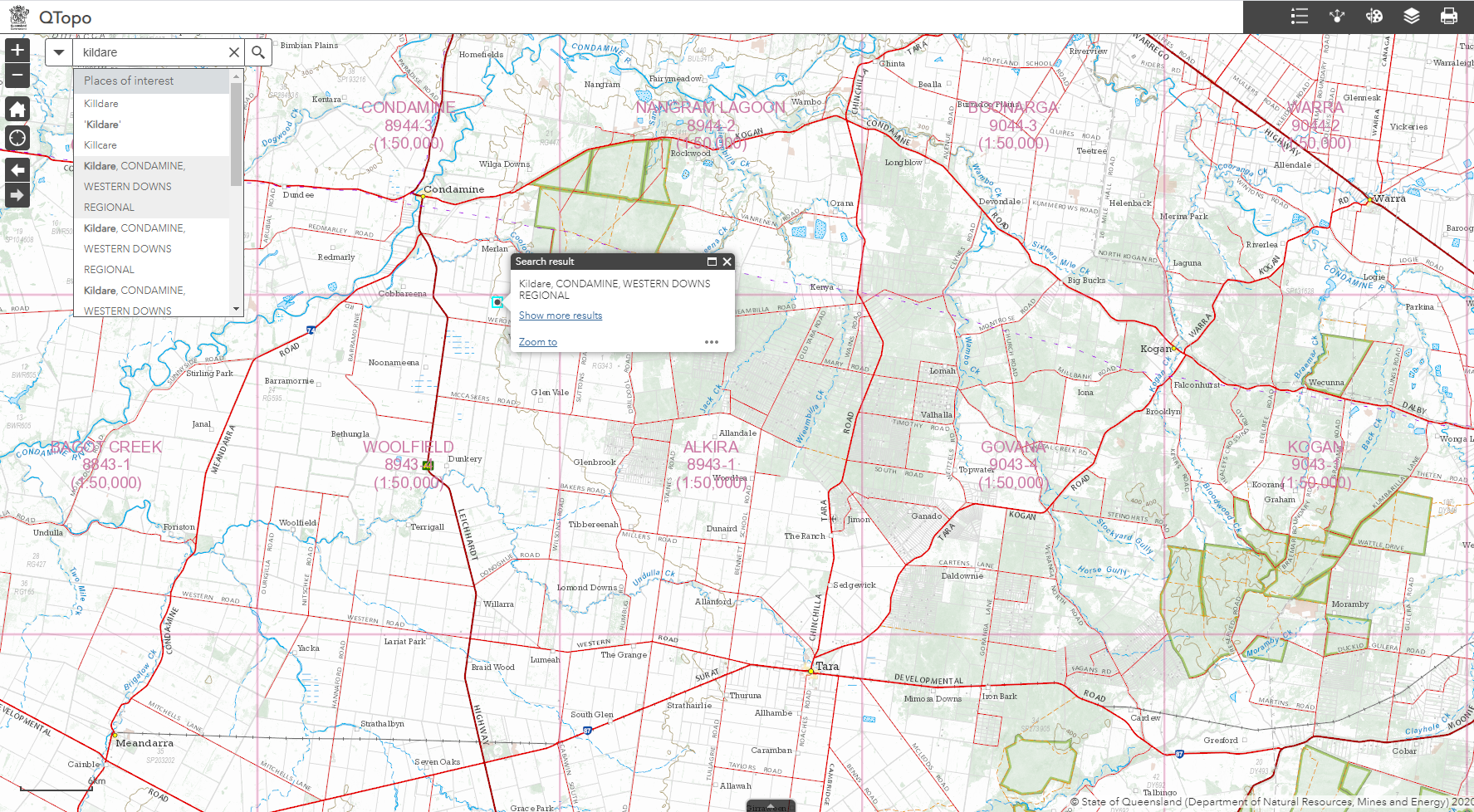Image resolution: width=1474 pixels, height=812 pixels.
Task: Open the map Legend panel
Action: tap(1299, 16)
